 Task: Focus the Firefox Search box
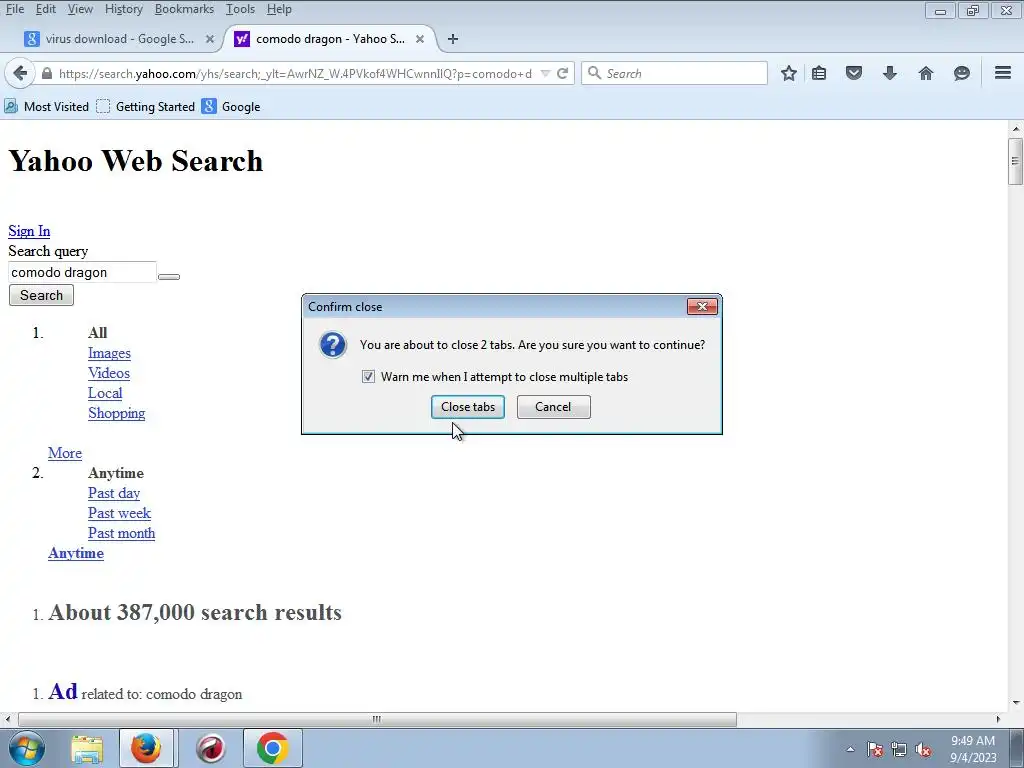pyautogui.click(x=674, y=73)
